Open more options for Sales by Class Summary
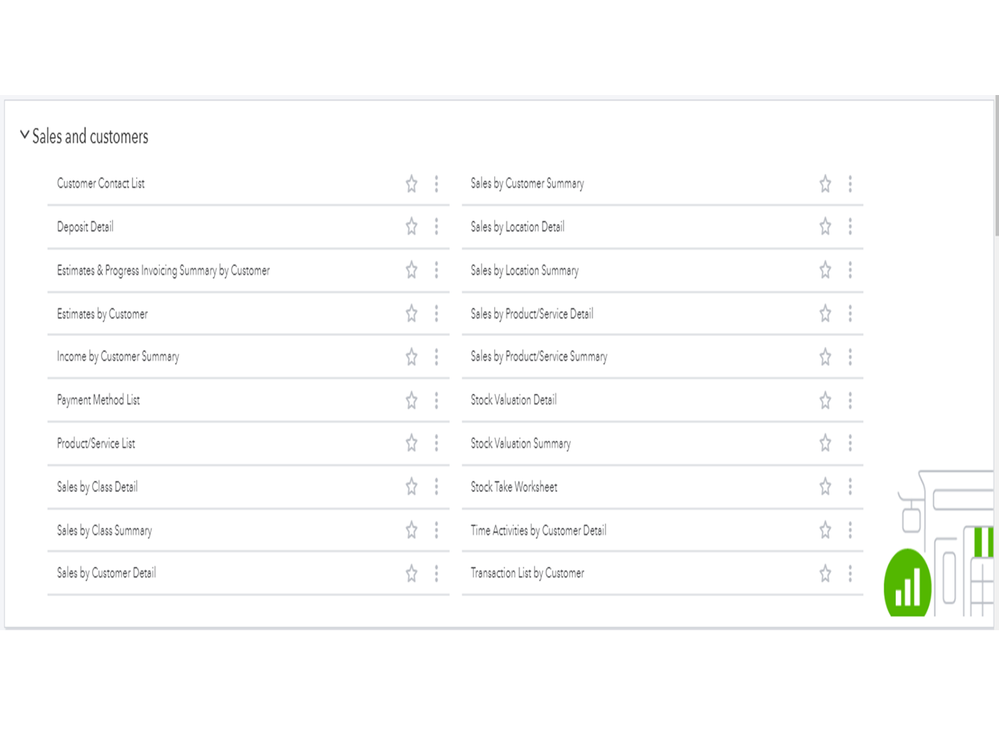 click(x=436, y=530)
